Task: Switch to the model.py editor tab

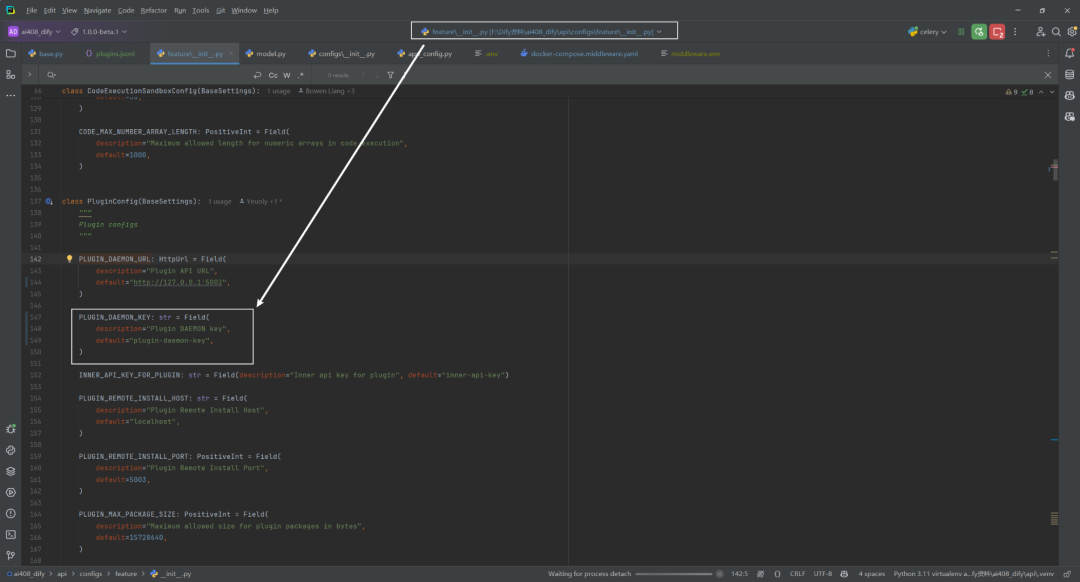Action: (x=266, y=53)
